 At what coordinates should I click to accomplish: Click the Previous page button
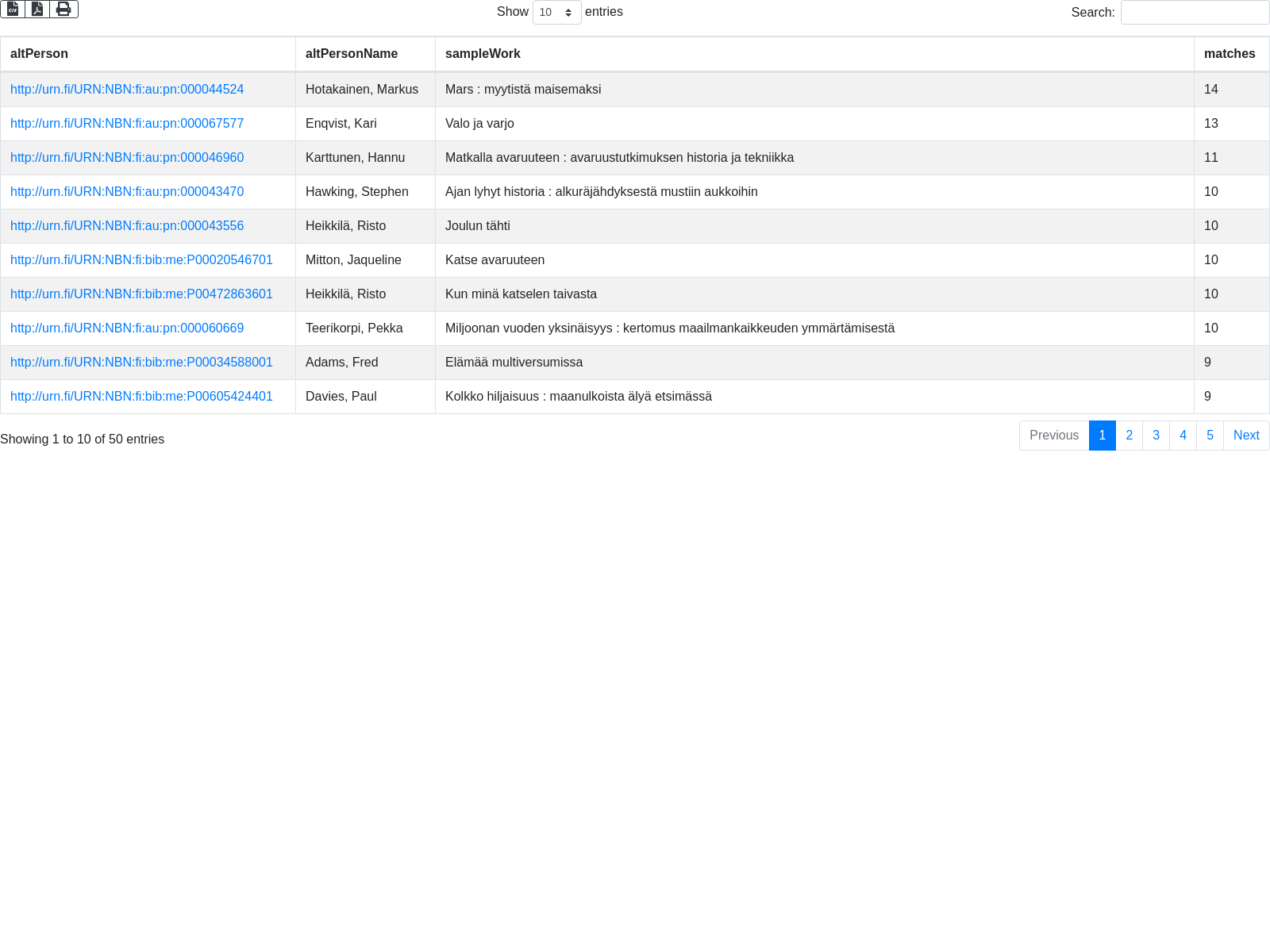(x=1053, y=436)
